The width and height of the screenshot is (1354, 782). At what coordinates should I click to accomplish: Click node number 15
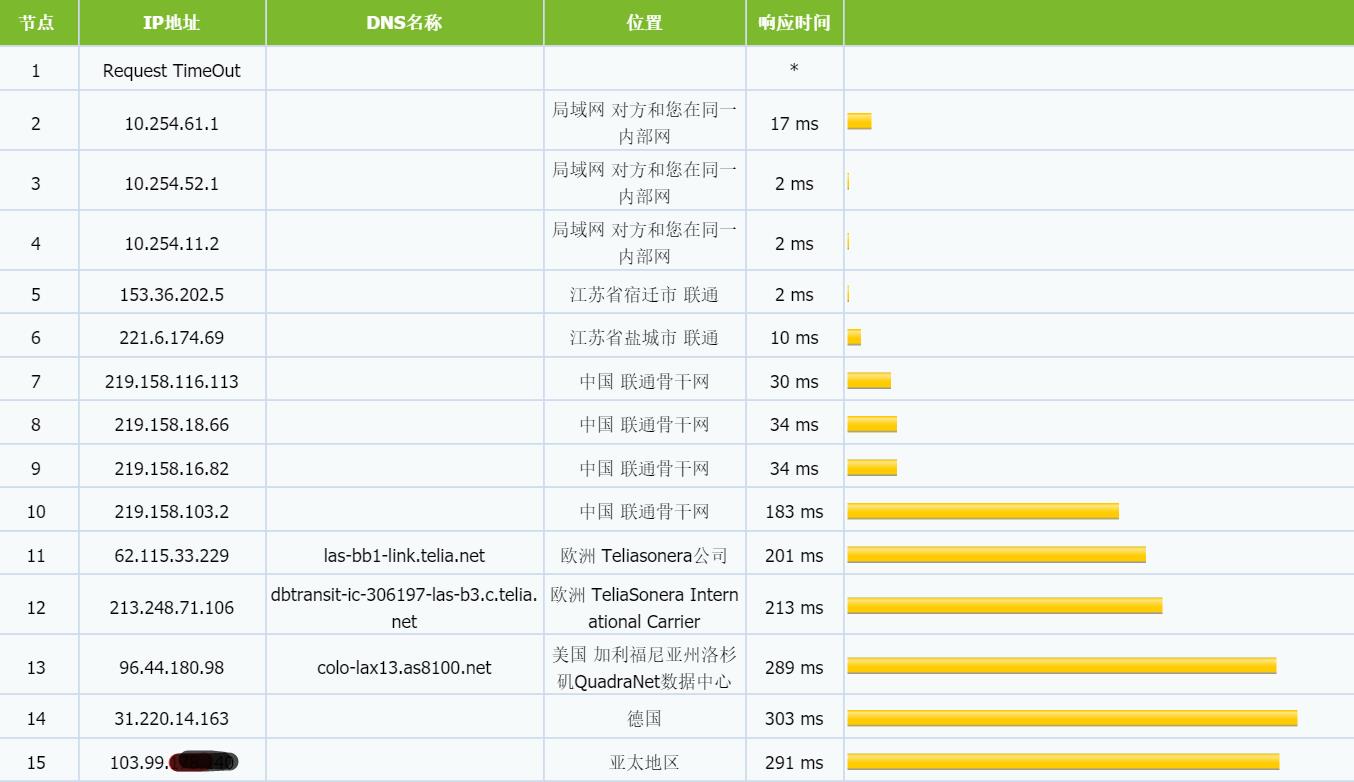[x=36, y=763]
